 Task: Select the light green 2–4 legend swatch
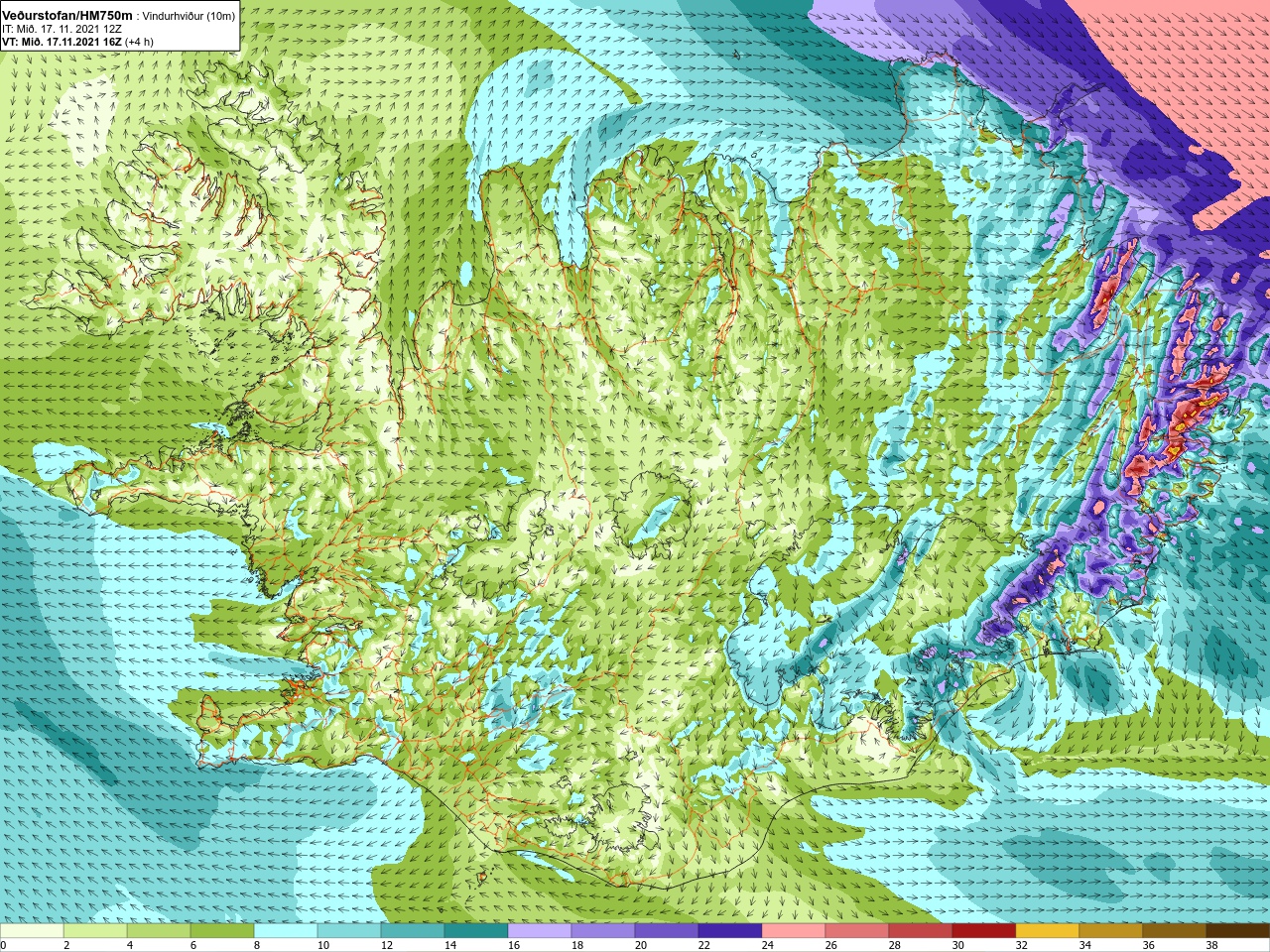tap(95, 932)
